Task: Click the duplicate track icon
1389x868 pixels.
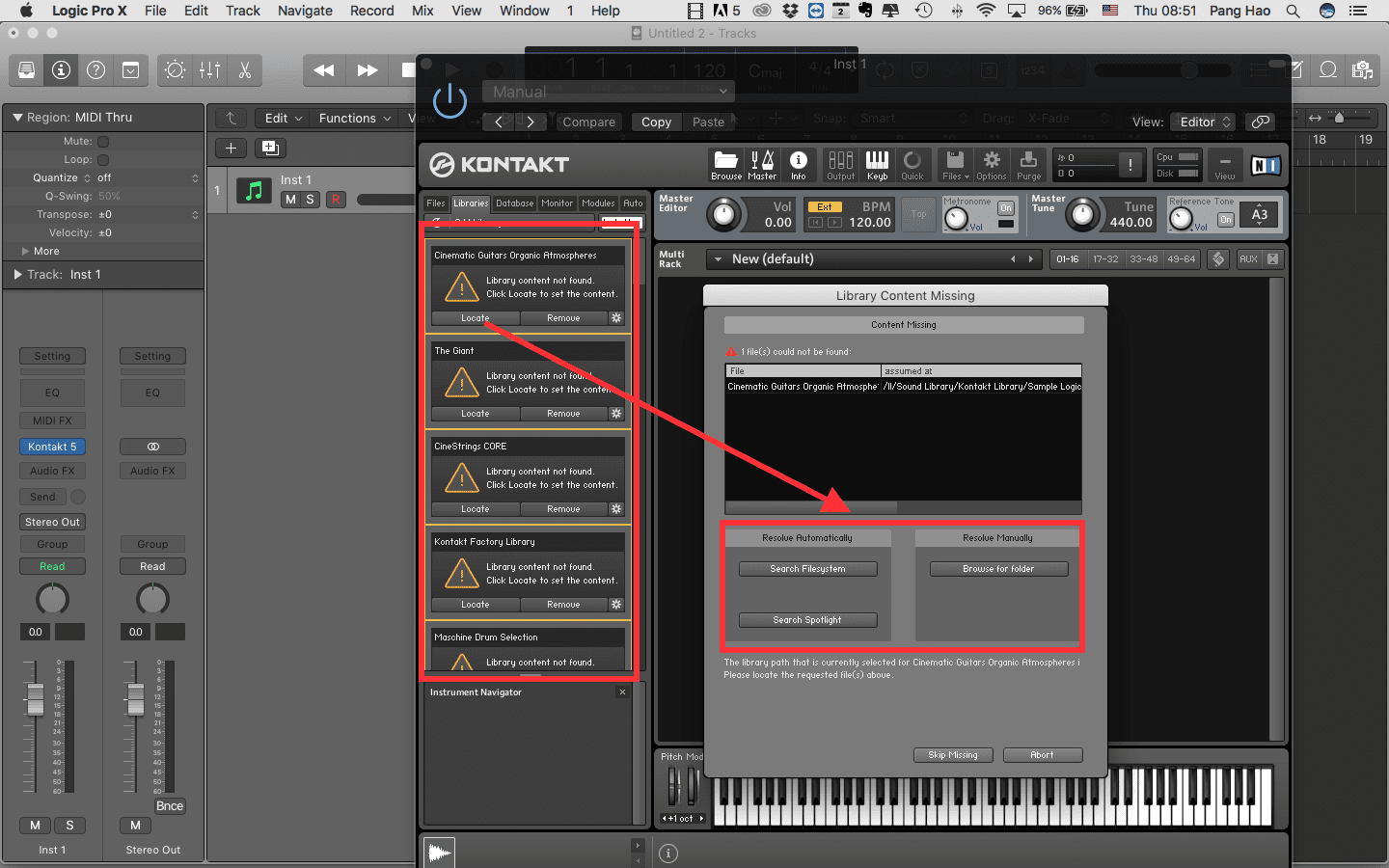Action: coord(270,148)
